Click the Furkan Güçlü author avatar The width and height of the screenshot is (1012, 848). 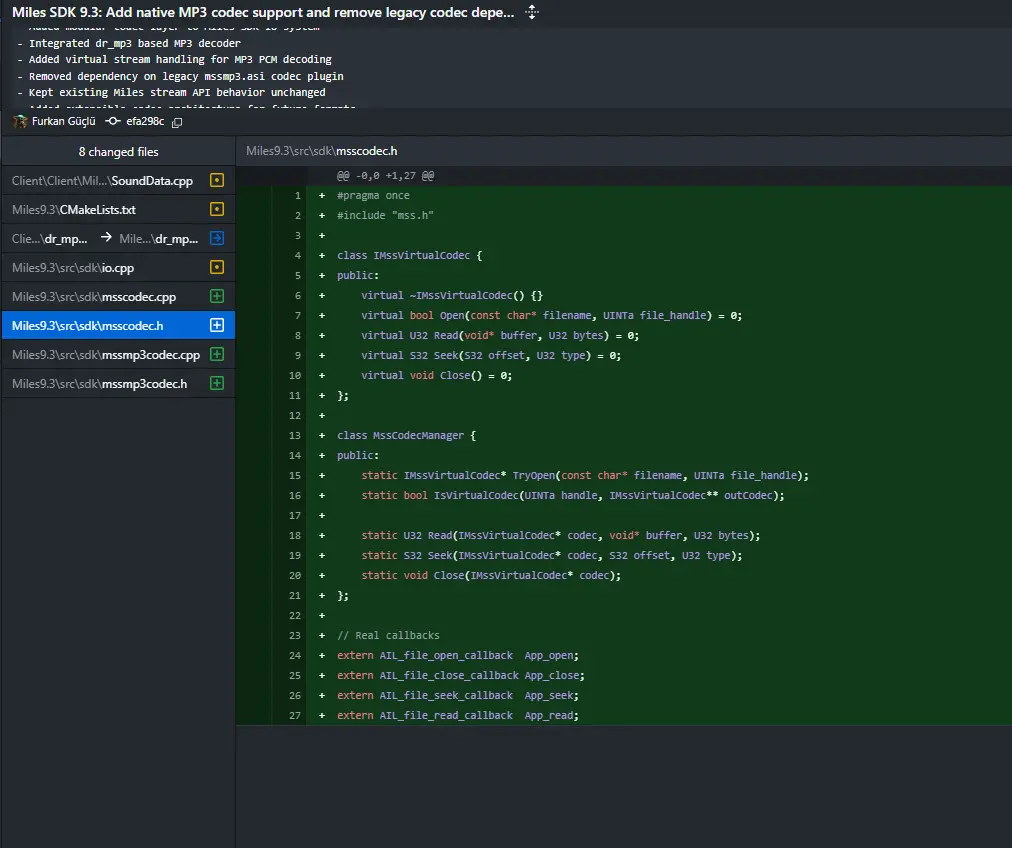[x=20, y=121]
